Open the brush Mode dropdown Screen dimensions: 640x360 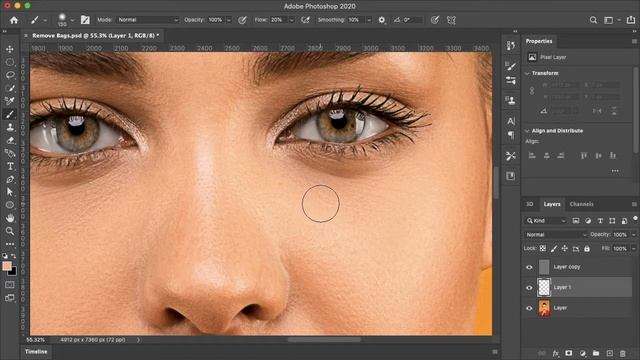click(148, 20)
